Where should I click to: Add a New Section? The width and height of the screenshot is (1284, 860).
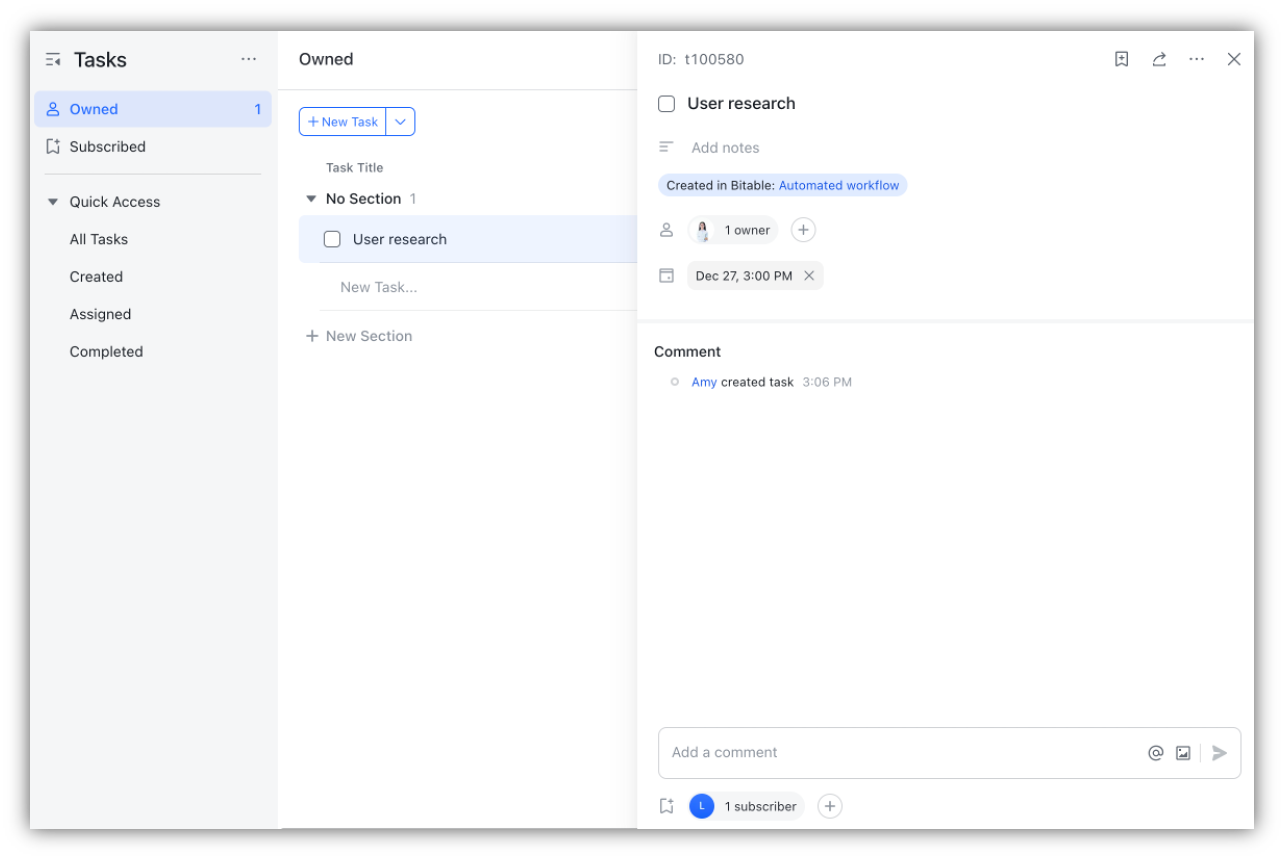[359, 336]
